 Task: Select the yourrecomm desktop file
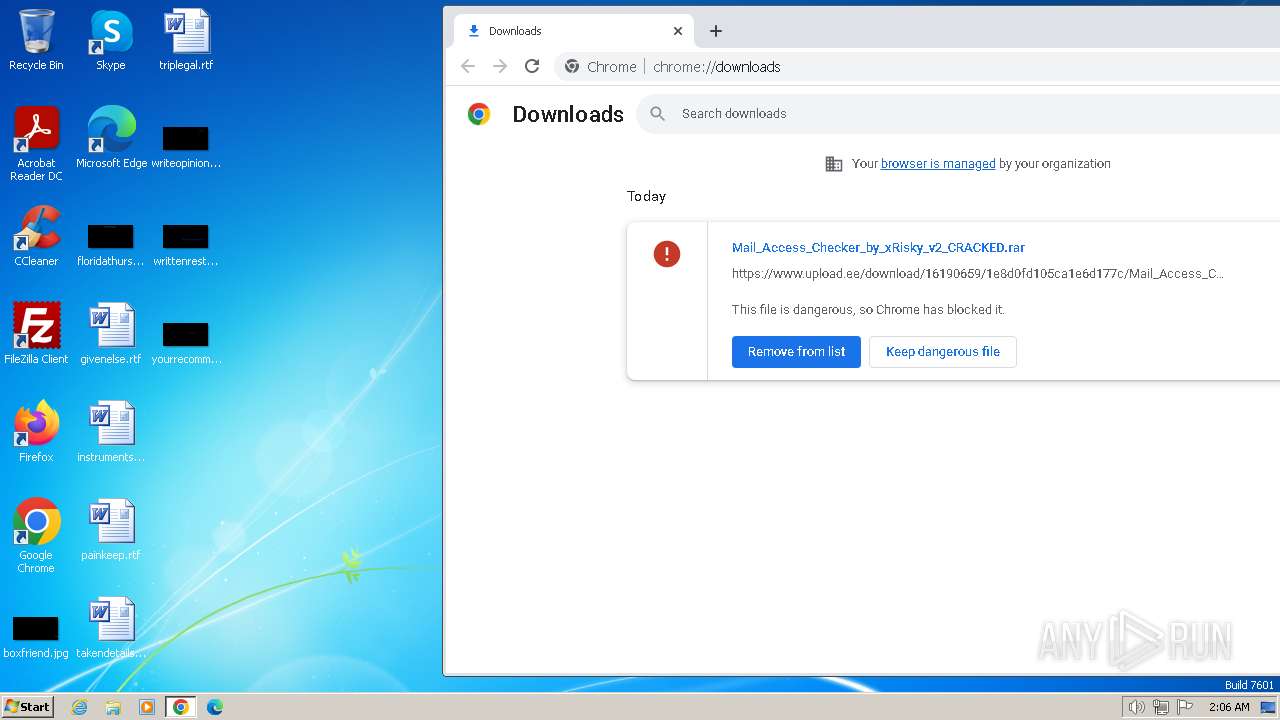[186, 342]
